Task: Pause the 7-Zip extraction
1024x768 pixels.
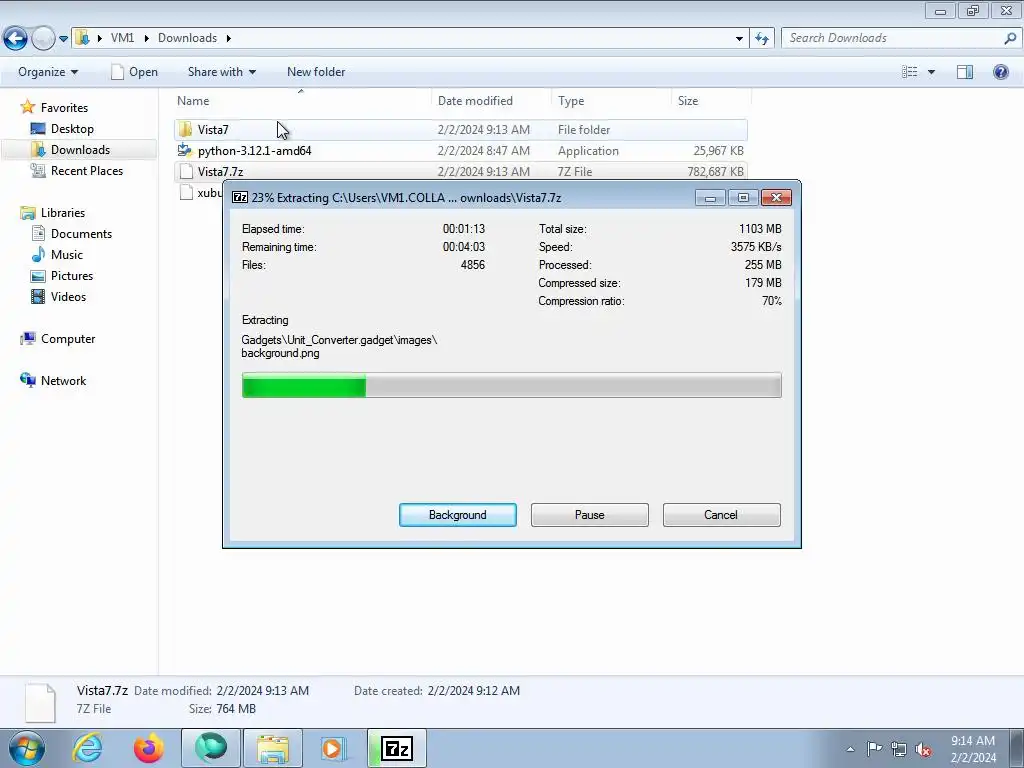Action: tap(590, 515)
